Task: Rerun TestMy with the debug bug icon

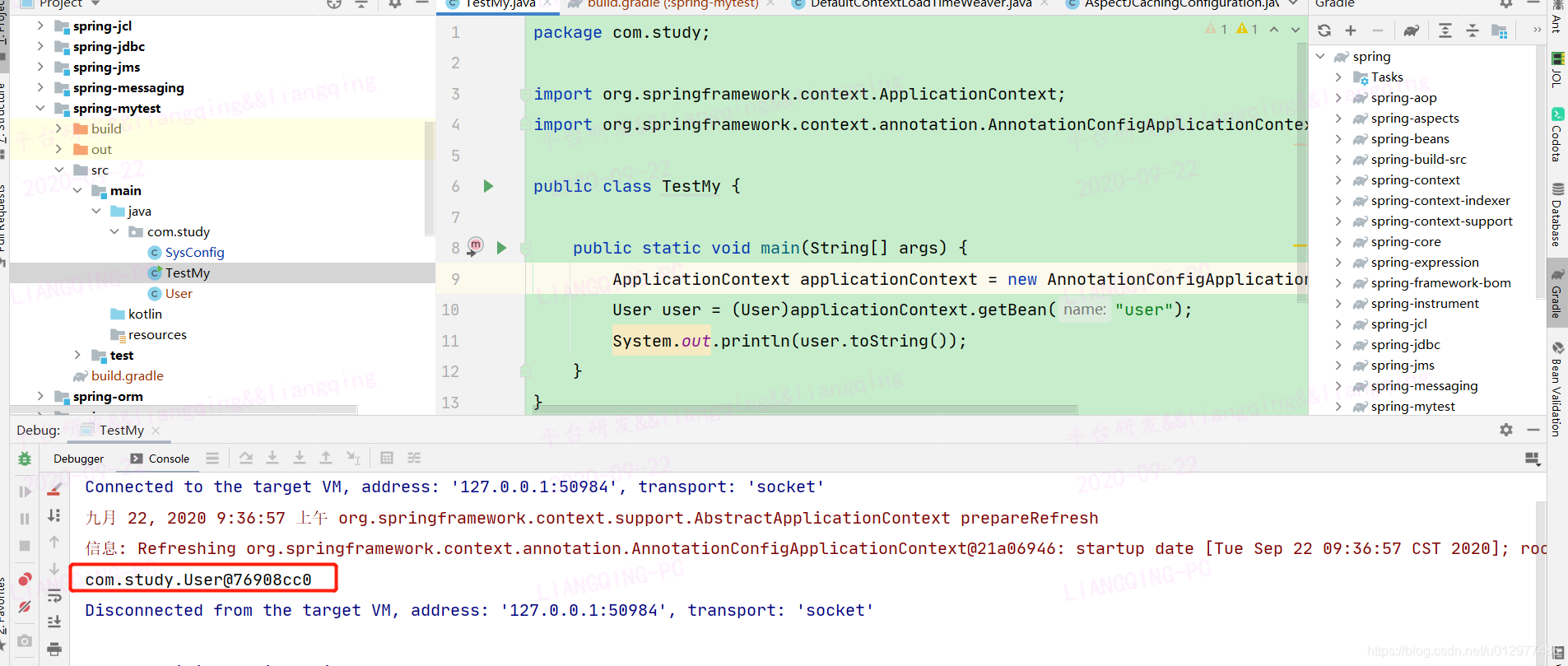Action: pyautogui.click(x=25, y=459)
